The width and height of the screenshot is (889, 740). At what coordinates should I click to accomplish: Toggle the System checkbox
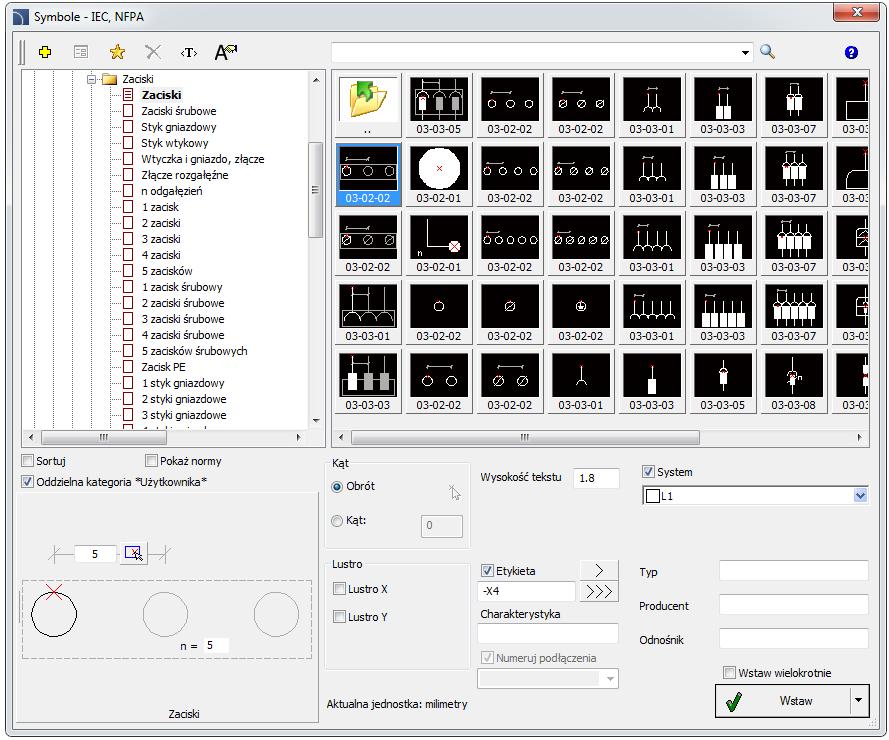[x=648, y=471]
